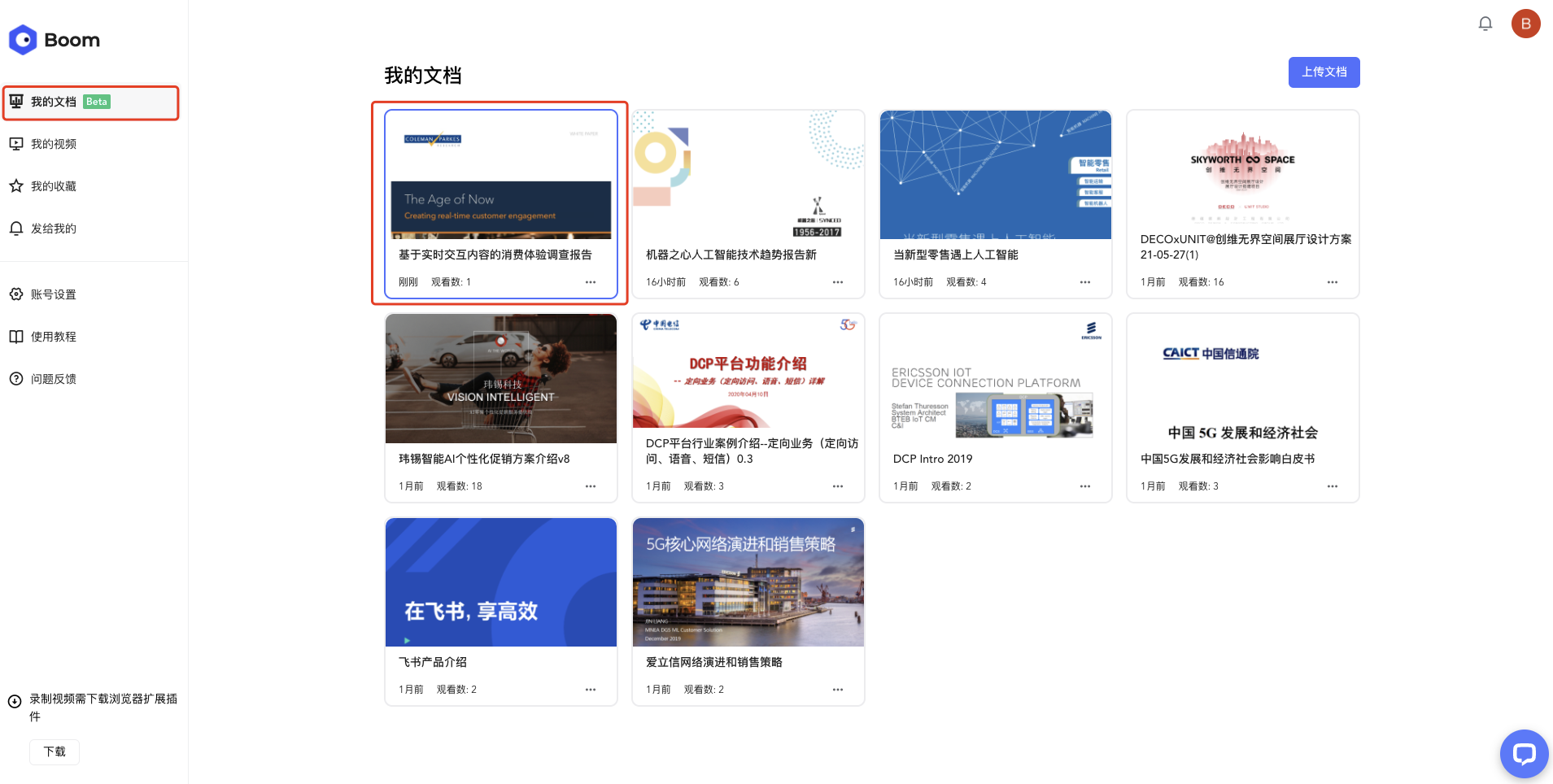The height and width of the screenshot is (784, 1553).
Task: Click the star icon for My Favorites
Action: coord(16,186)
